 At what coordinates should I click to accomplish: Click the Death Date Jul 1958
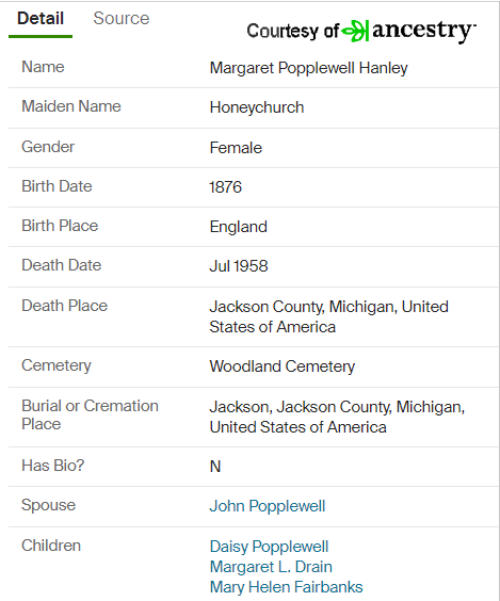tap(238, 266)
